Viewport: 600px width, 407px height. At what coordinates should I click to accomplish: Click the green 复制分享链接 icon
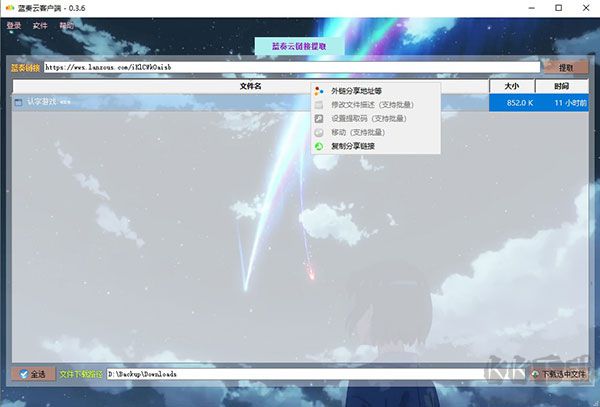pyautogui.click(x=319, y=146)
